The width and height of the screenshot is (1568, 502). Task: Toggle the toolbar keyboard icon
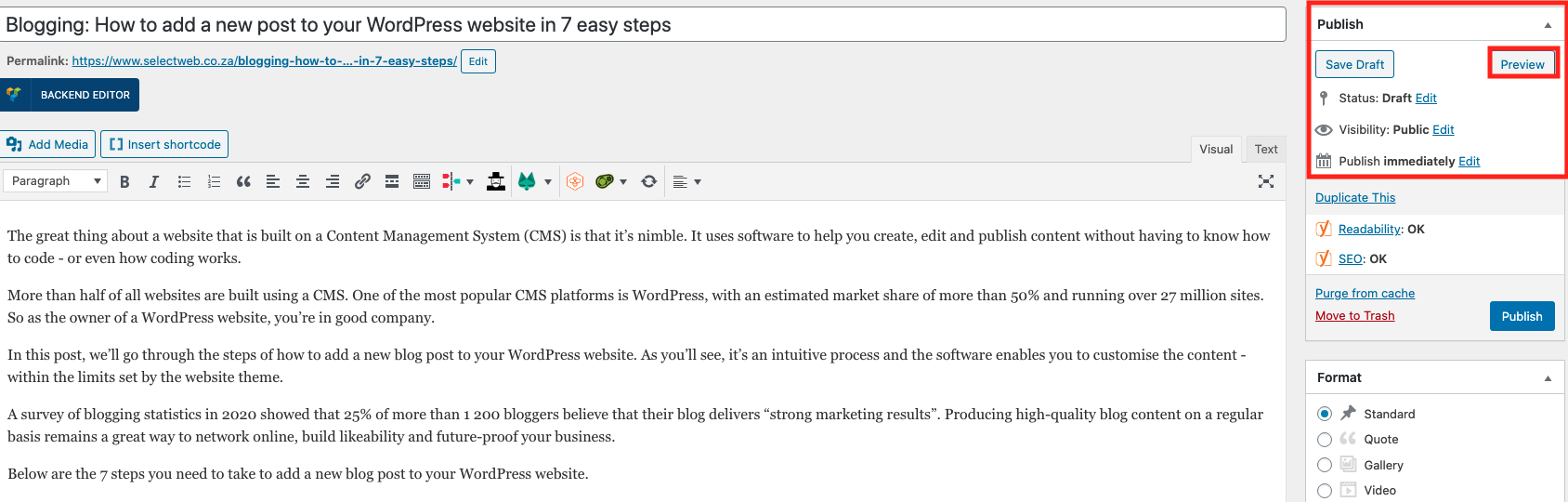422,181
